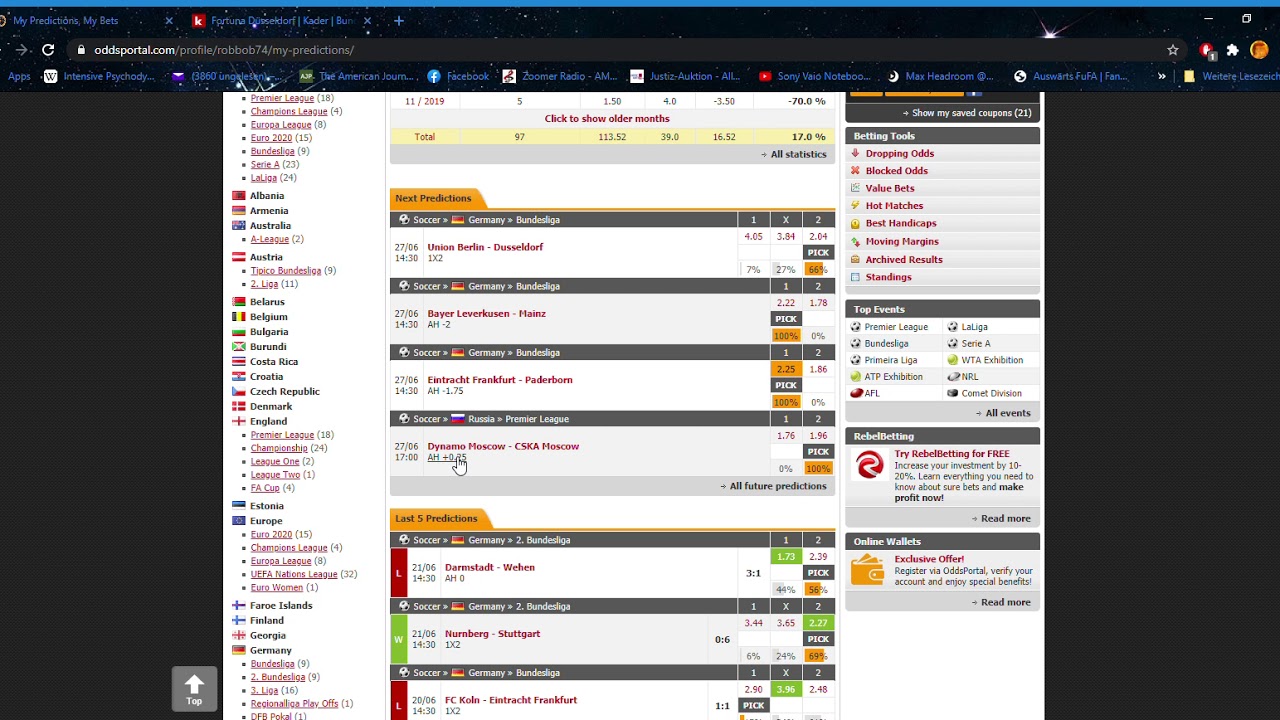Open Tipico Bundesliga under Austria
The image size is (1280, 720).
coord(286,271)
